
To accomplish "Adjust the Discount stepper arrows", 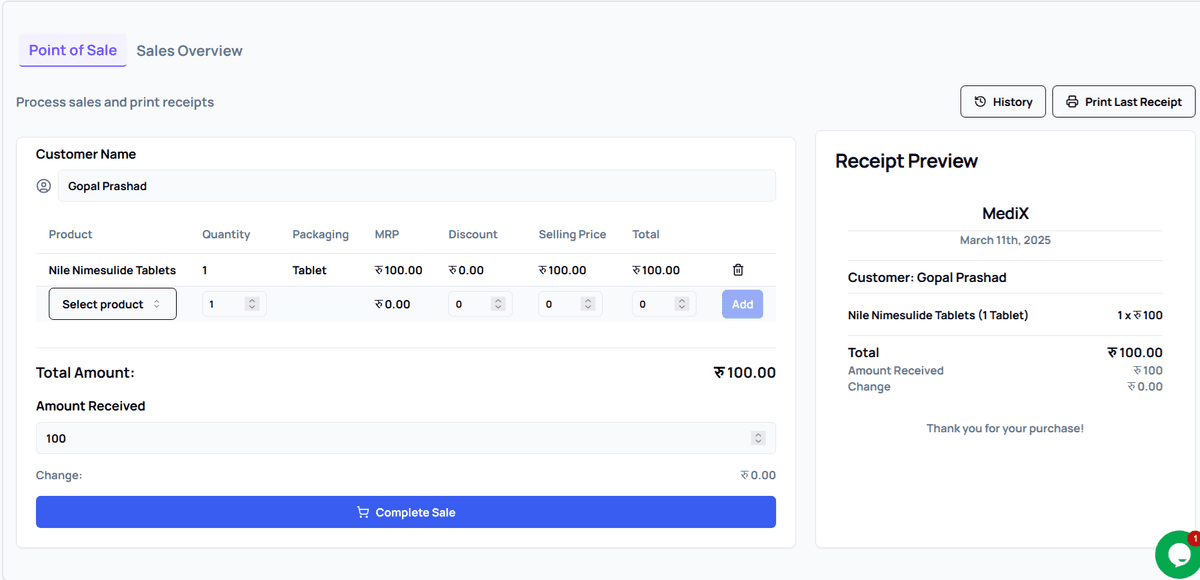I will 498,304.
